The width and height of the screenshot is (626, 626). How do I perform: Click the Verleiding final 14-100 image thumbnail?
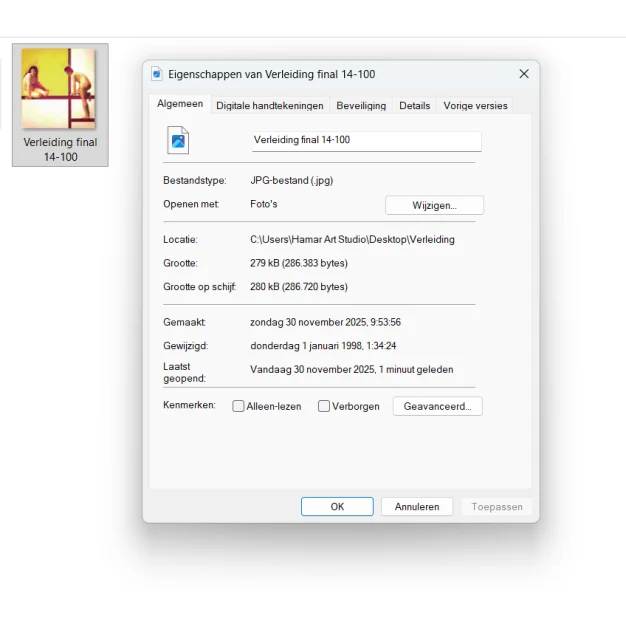coord(59,89)
